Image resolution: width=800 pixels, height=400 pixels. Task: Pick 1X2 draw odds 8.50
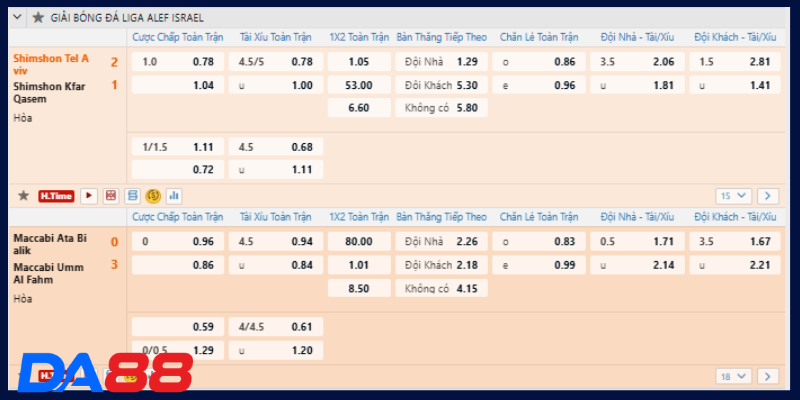click(359, 288)
